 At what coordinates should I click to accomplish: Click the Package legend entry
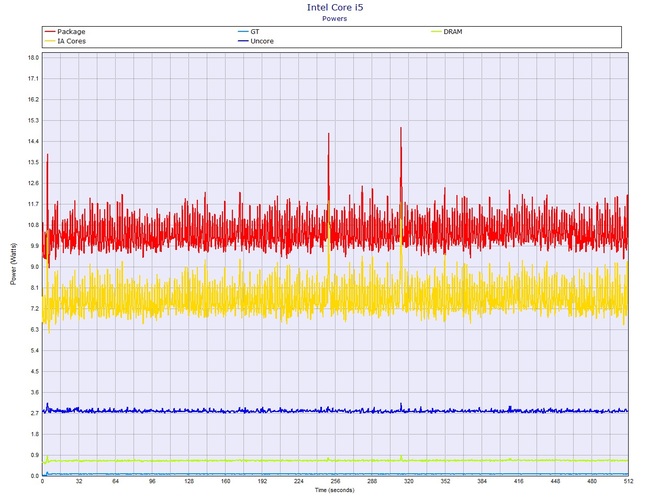[65, 32]
